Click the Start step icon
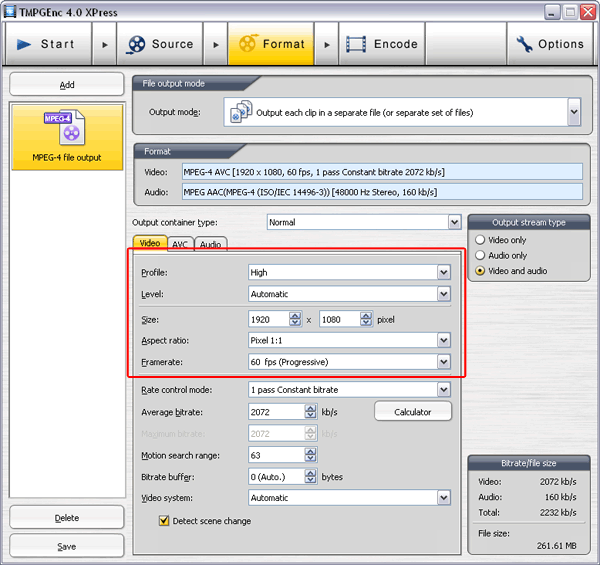 pos(25,44)
